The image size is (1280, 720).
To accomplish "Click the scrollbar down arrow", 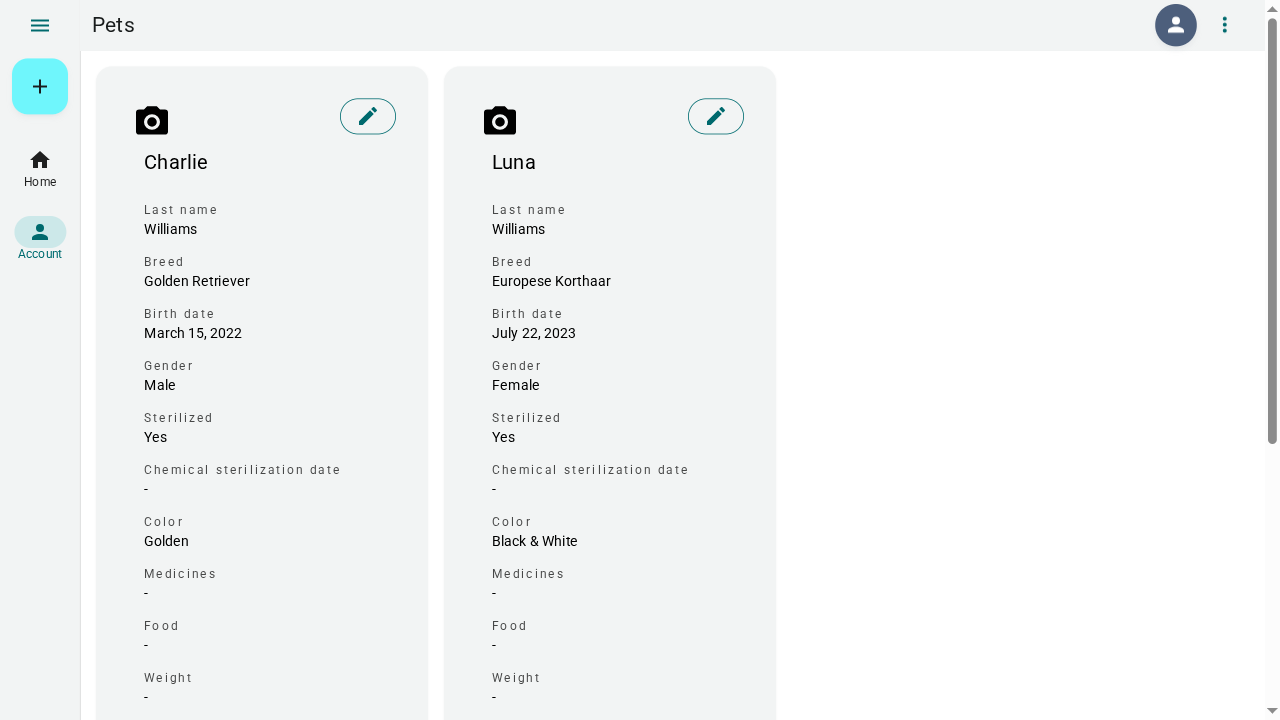I will coord(1273,712).
